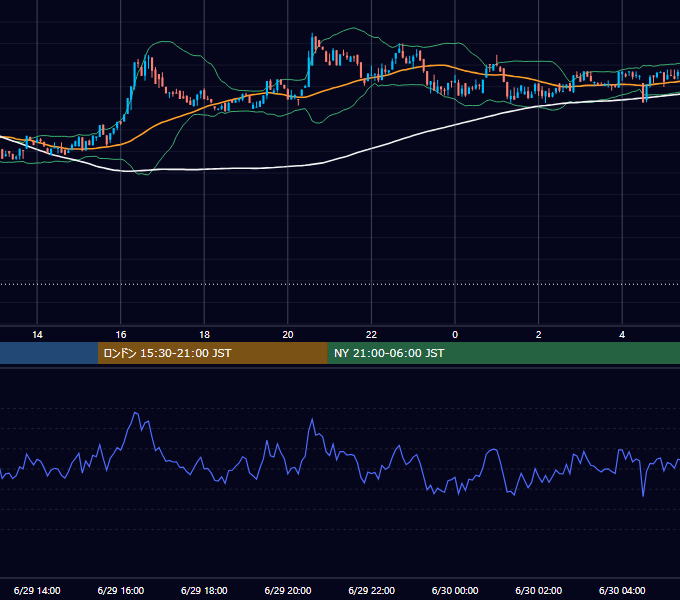The height and width of the screenshot is (600, 680).
Task: Select the 2 hour axis label
Action: [539, 335]
